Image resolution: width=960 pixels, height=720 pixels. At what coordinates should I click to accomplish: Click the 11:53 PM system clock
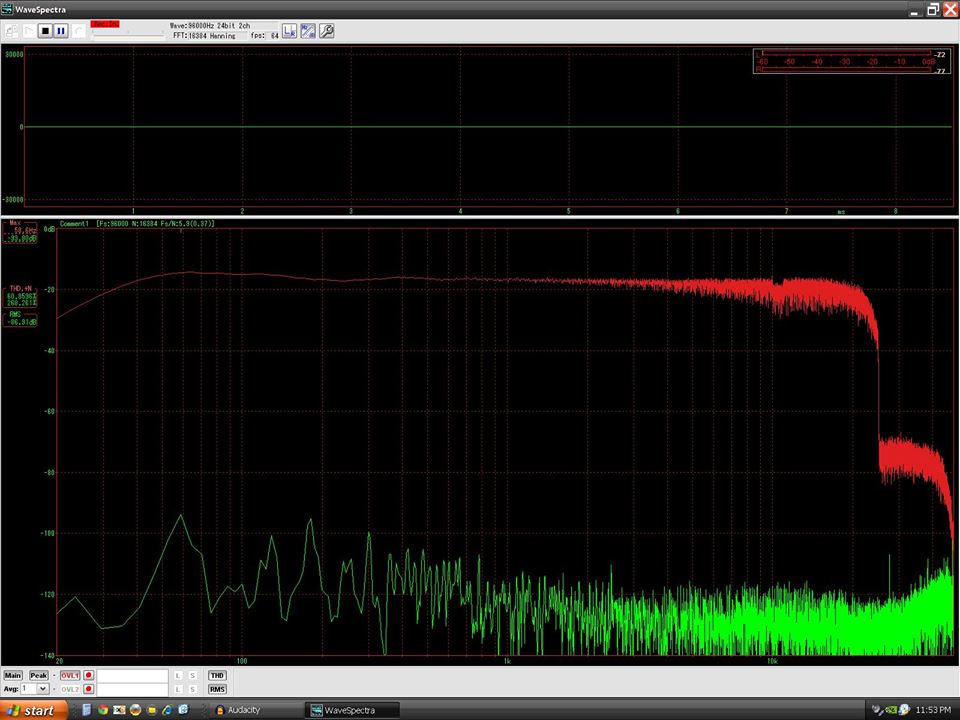point(933,710)
